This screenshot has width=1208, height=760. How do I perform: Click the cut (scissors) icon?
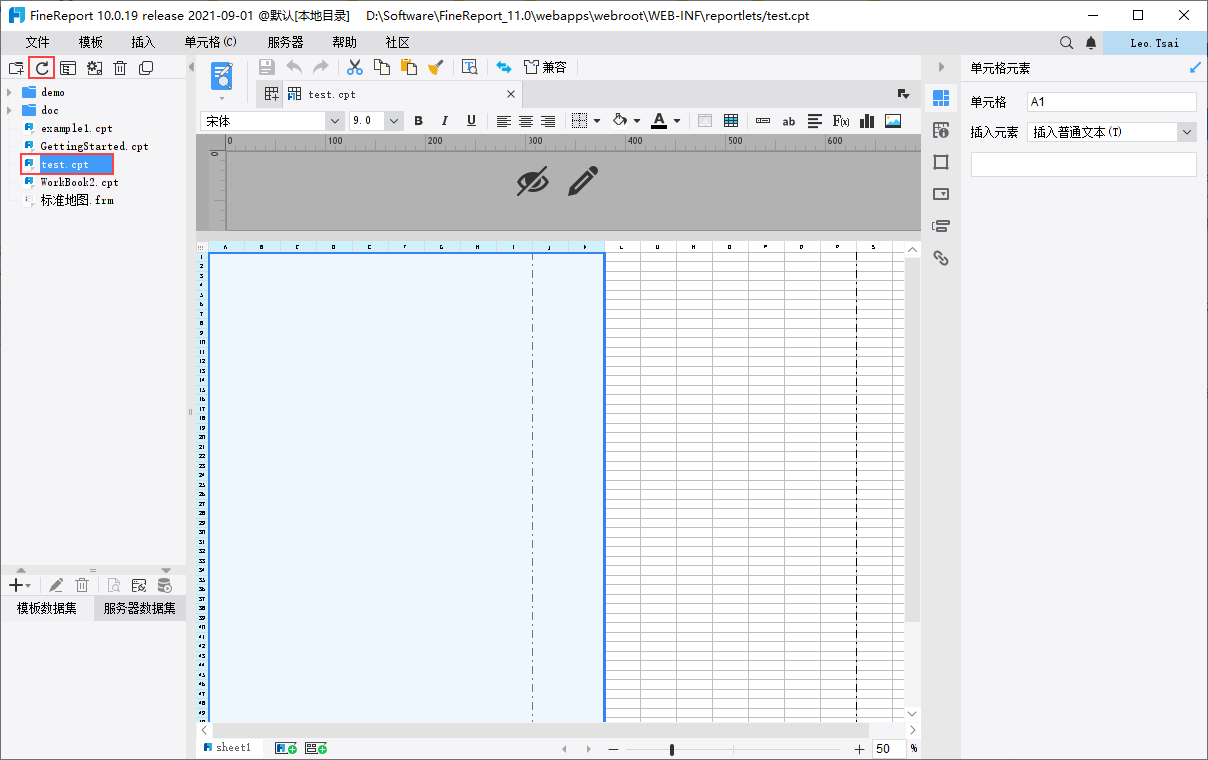click(355, 67)
